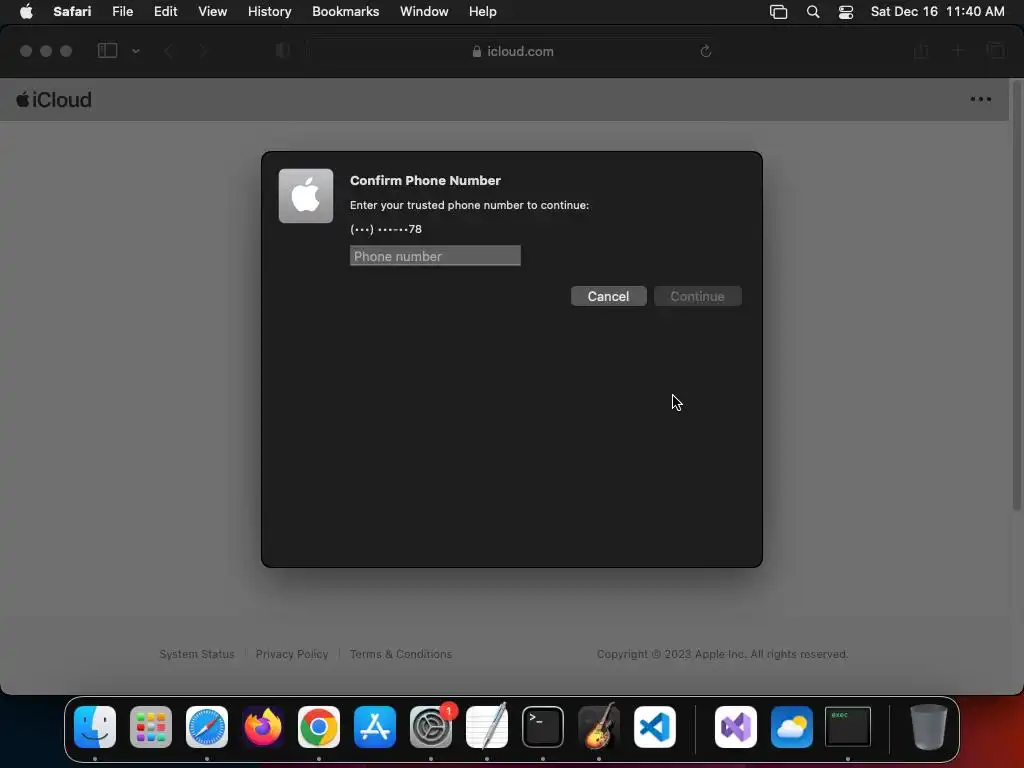This screenshot has height=768, width=1024.
Task: Open App Store from the Dock
Action: (x=375, y=727)
